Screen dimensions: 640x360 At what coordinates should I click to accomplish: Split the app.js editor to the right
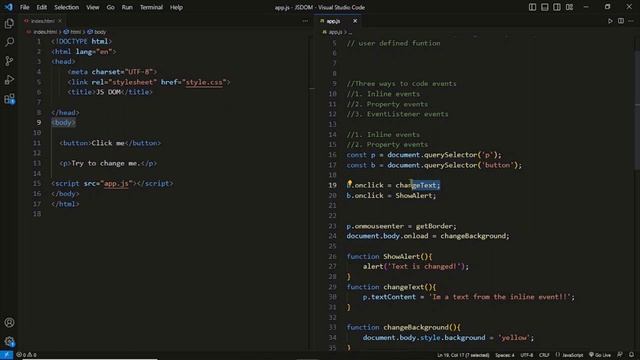pyautogui.click(x=621, y=21)
